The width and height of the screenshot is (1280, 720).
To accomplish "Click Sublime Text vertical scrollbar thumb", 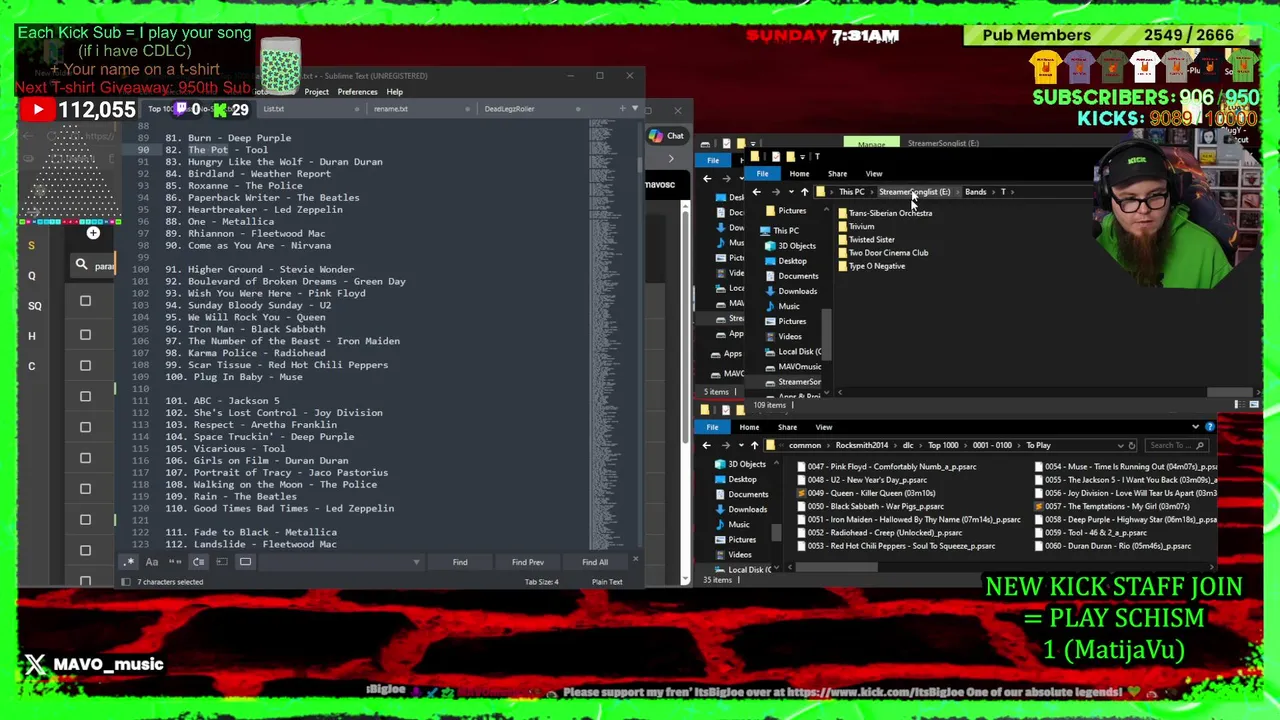I will tap(638, 164).
